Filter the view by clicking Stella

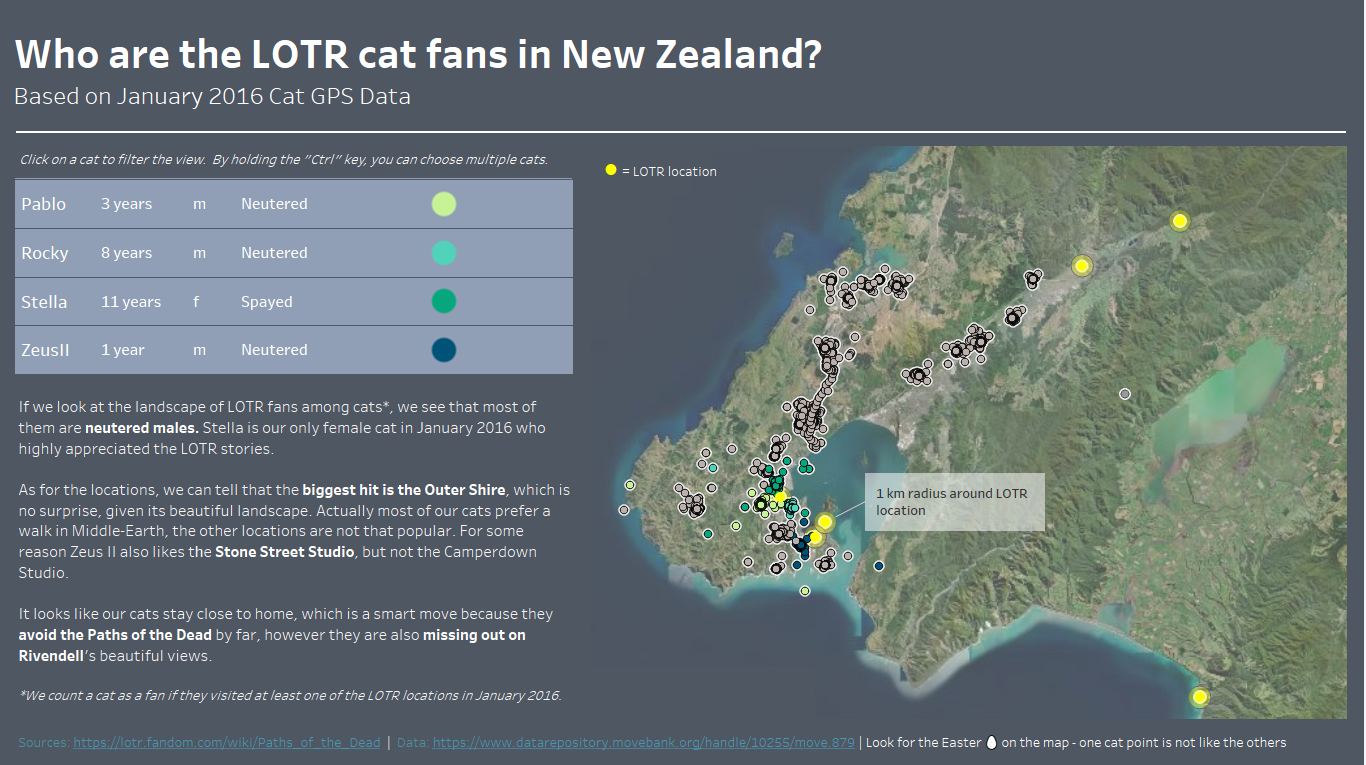[x=45, y=302]
